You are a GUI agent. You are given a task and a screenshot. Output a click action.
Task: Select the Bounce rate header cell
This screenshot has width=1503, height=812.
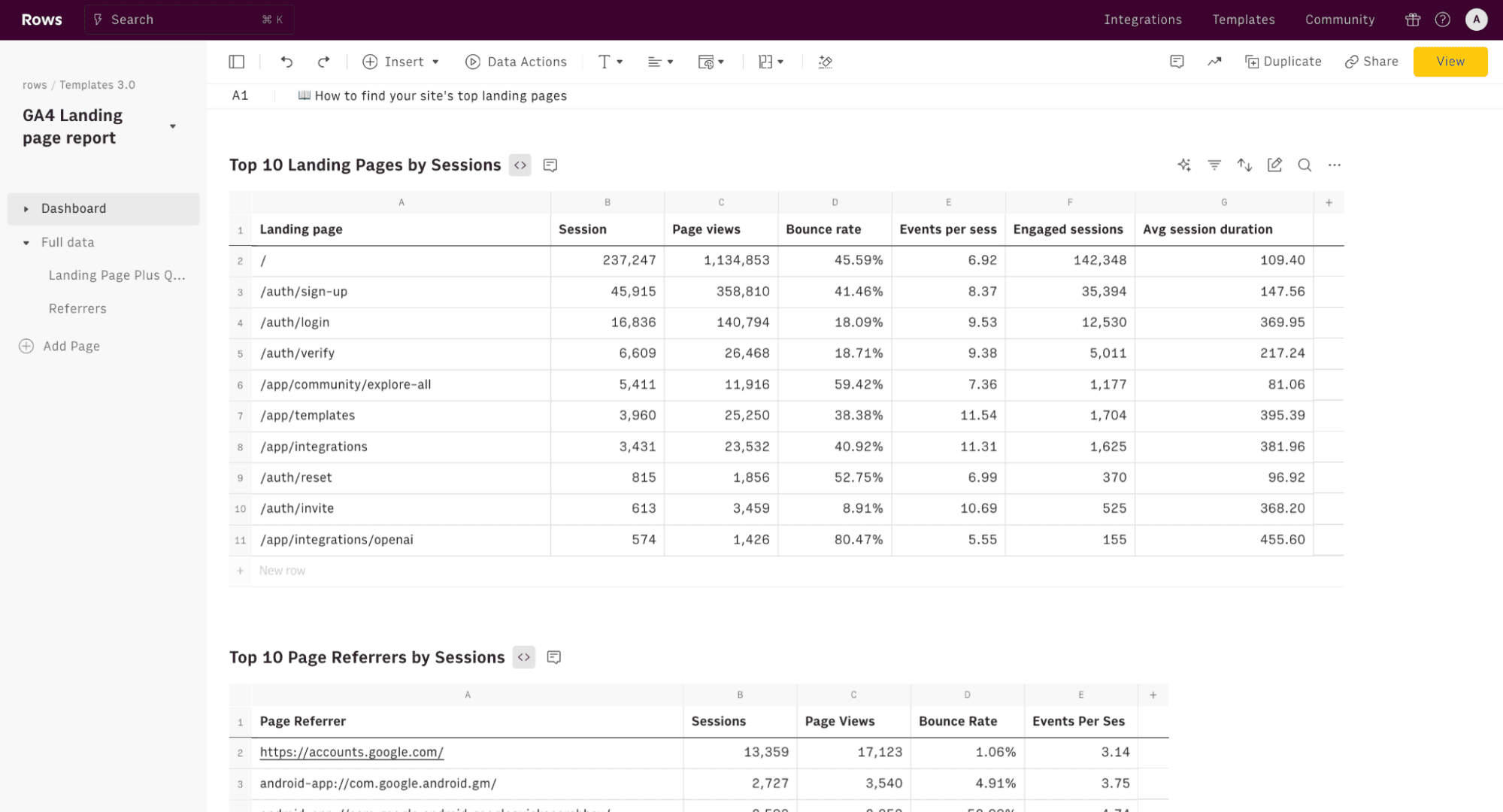point(835,229)
